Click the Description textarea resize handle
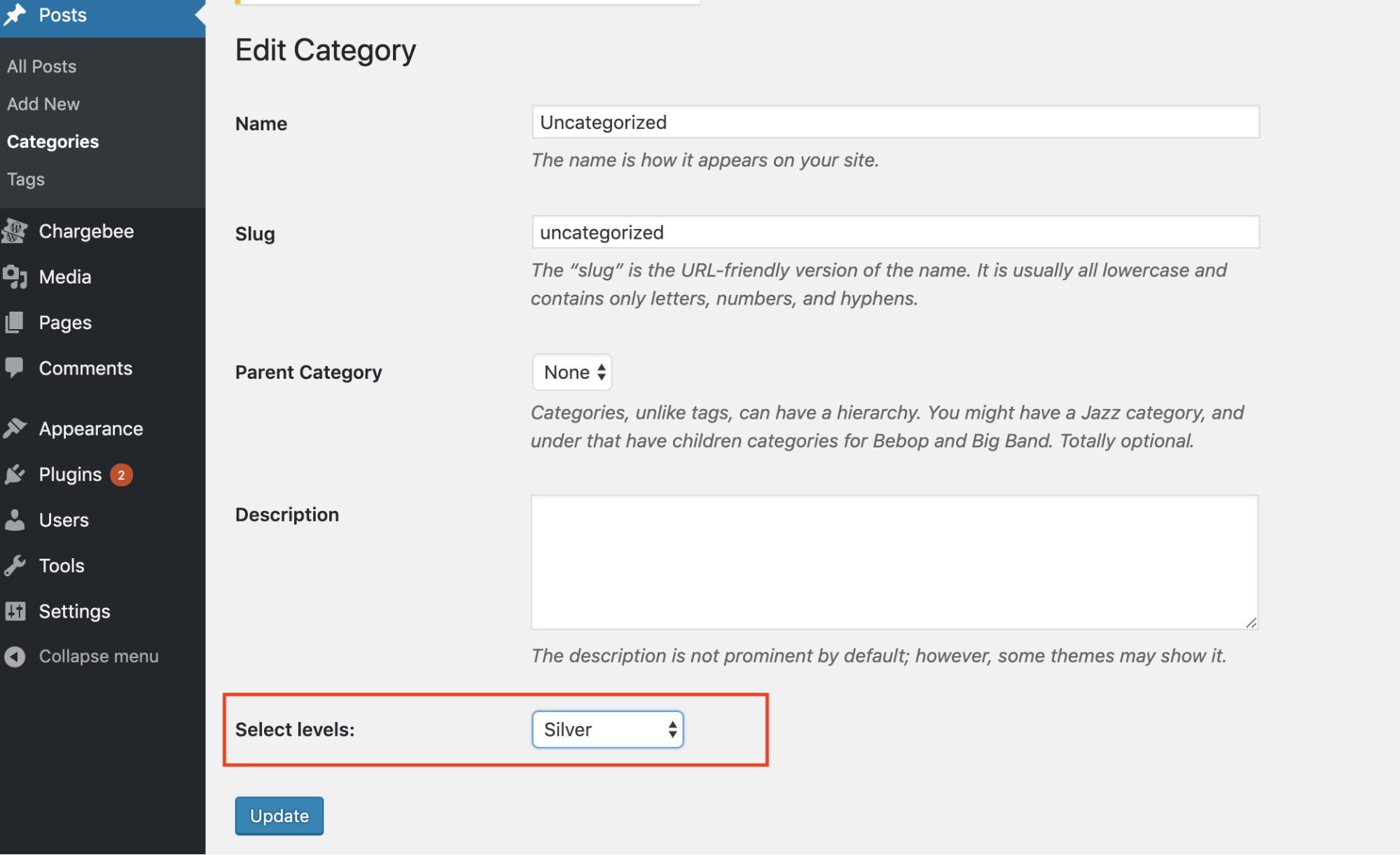 (x=1251, y=623)
